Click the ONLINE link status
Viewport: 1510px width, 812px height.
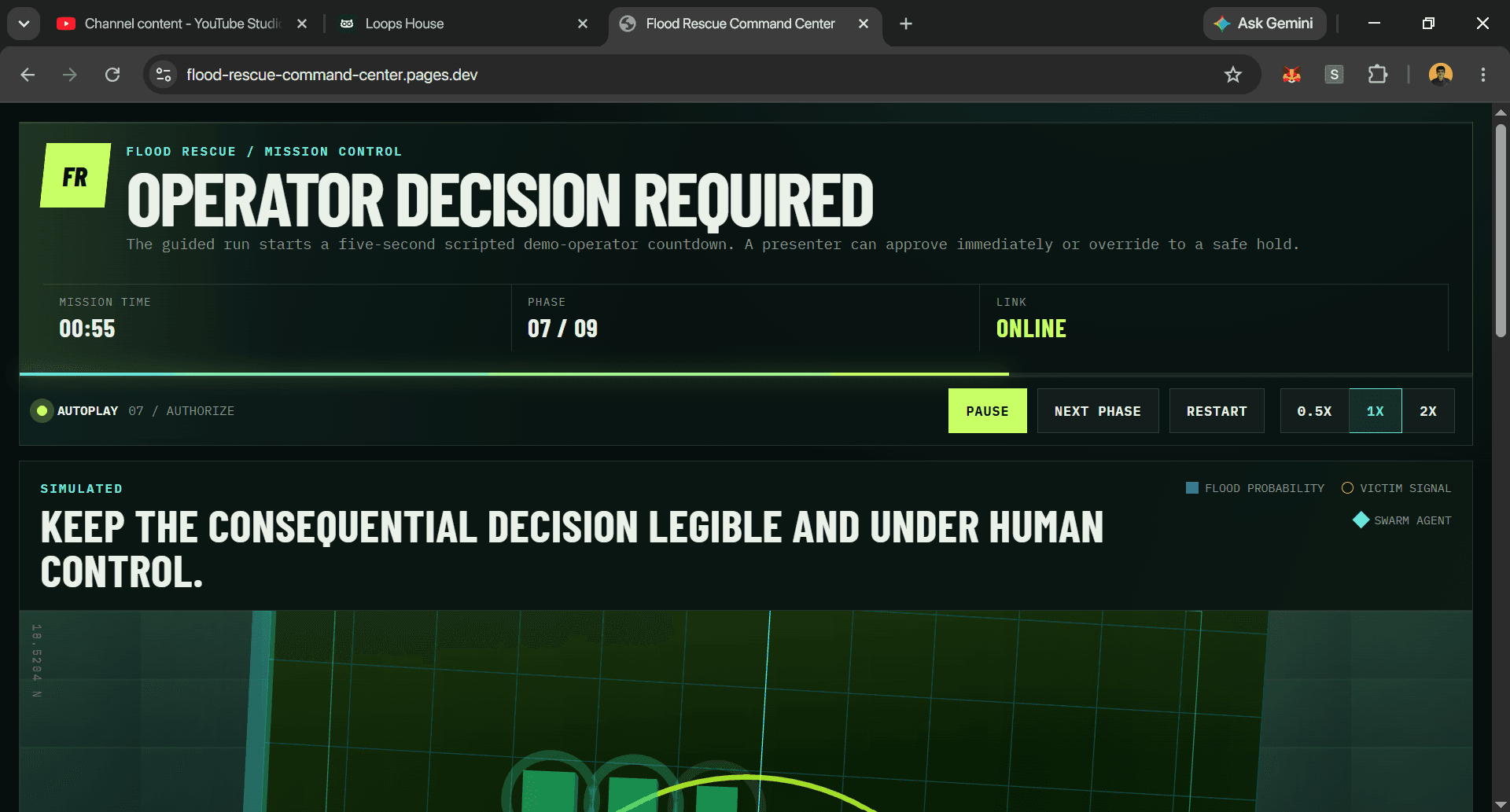1031,329
